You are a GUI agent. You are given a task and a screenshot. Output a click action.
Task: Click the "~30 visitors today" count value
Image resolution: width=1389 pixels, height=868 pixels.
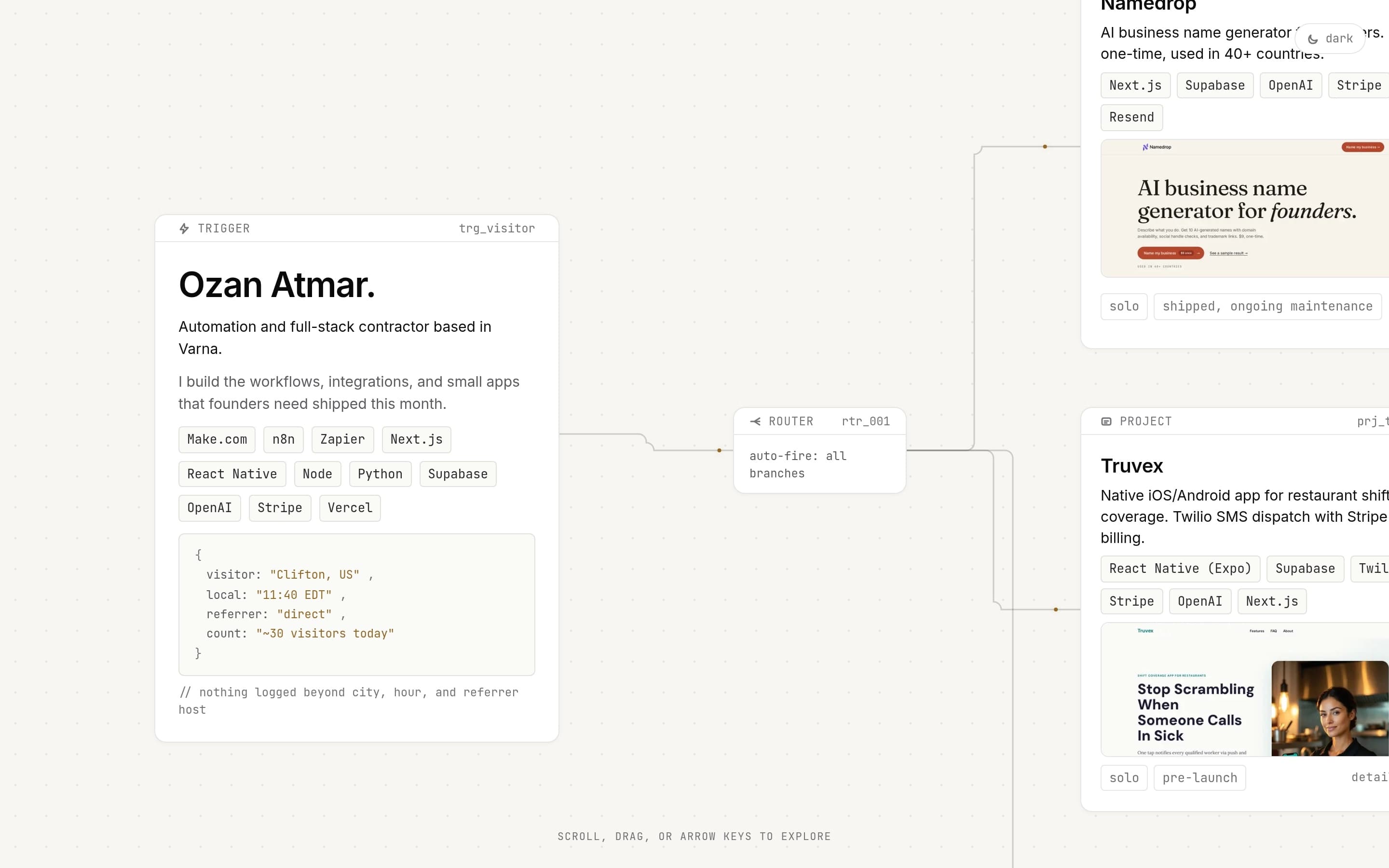[325, 634]
